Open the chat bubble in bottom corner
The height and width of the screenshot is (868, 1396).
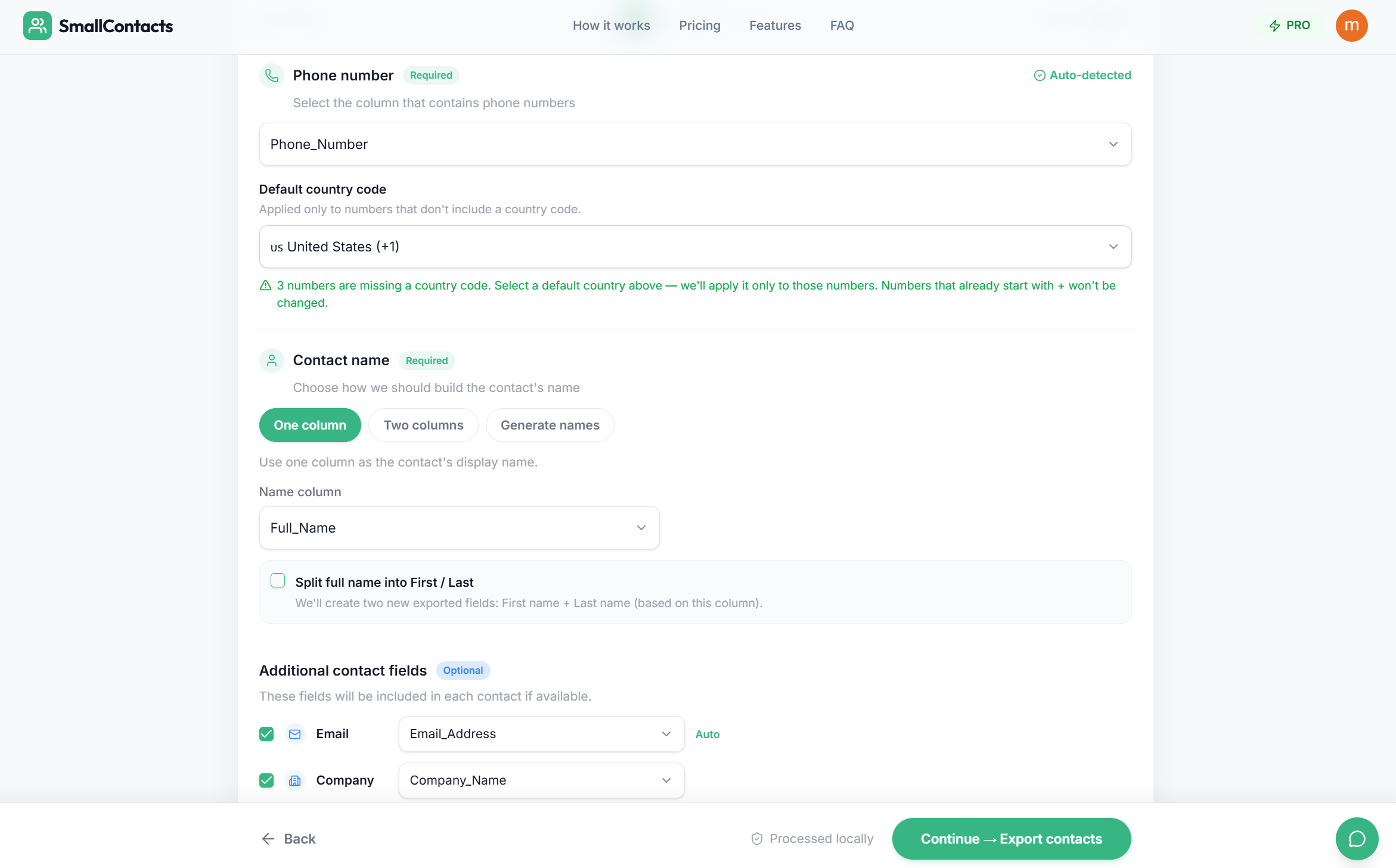click(x=1357, y=838)
